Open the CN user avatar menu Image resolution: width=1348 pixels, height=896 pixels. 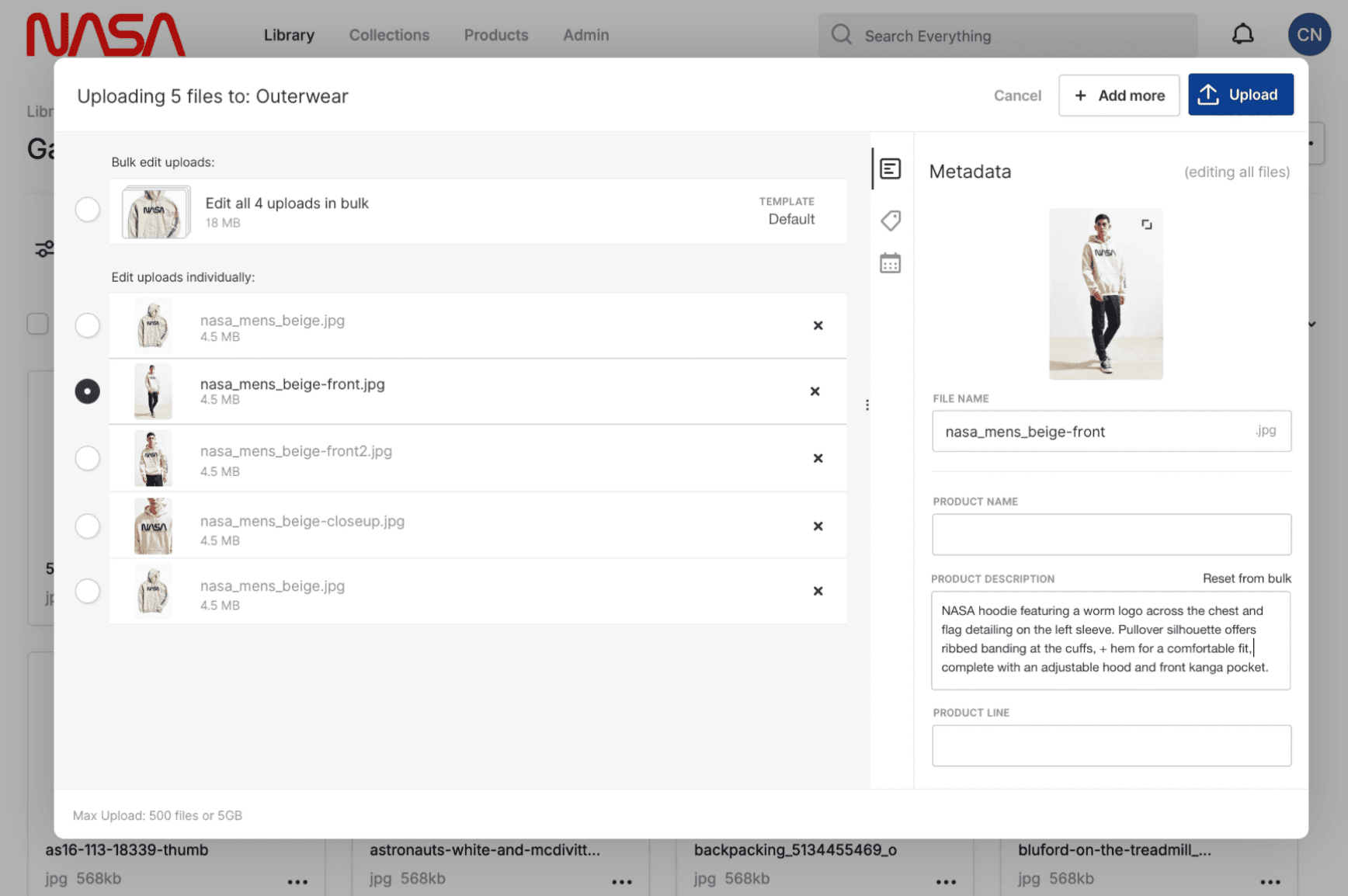[x=1309, y=34]
